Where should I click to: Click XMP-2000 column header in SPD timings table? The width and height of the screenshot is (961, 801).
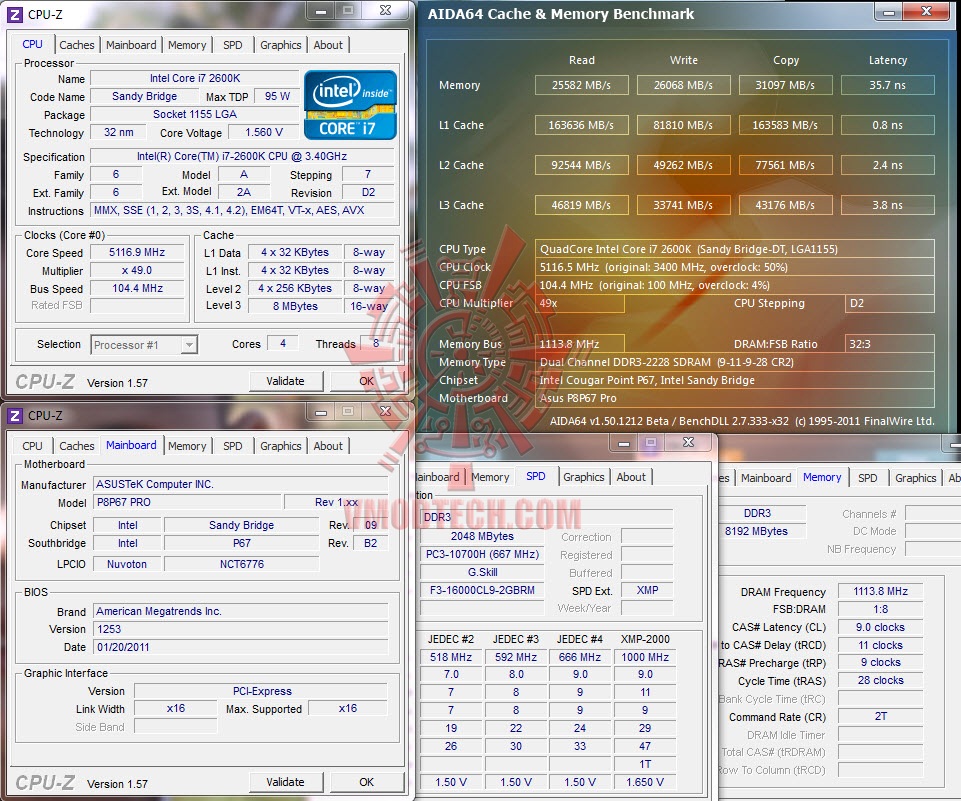coord(645,639)
